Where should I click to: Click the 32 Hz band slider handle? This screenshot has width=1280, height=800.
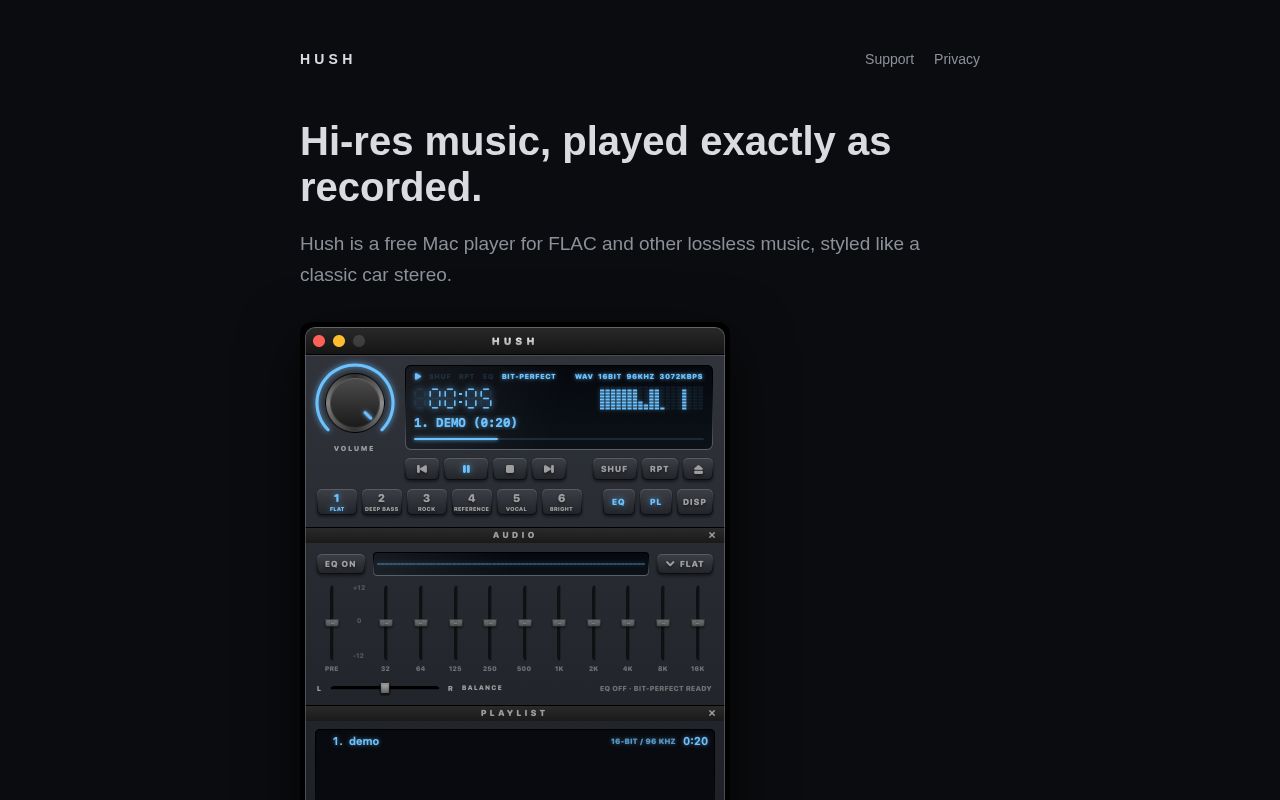point(386,623)
